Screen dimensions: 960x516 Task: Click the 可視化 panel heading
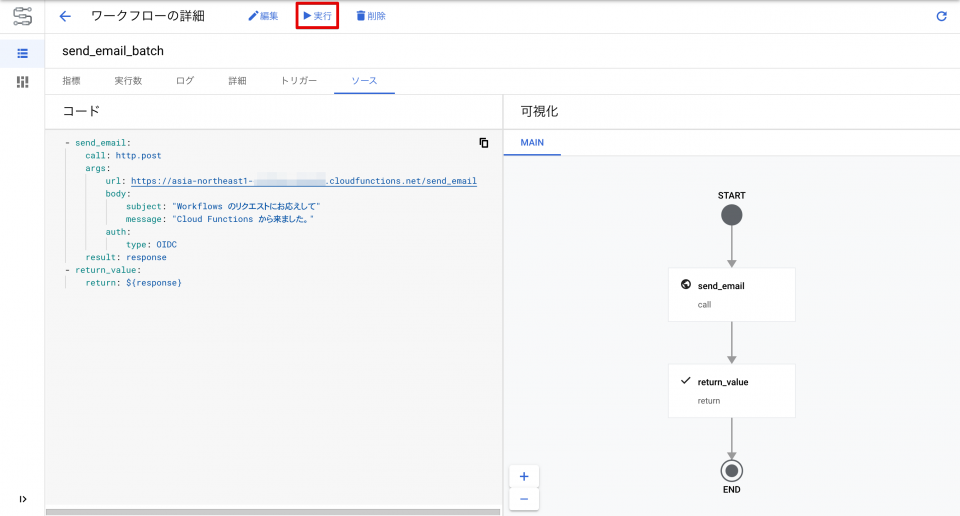coord(539,111)
